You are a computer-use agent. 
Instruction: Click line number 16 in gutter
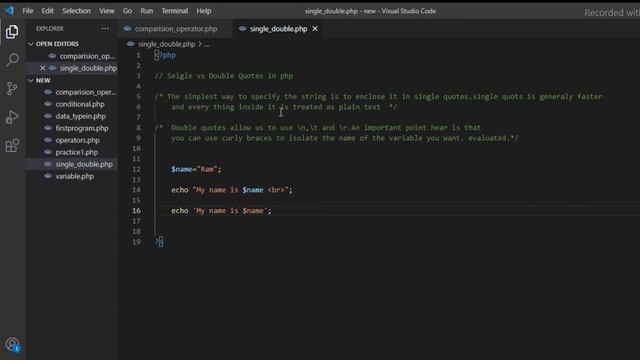[136, 211]
